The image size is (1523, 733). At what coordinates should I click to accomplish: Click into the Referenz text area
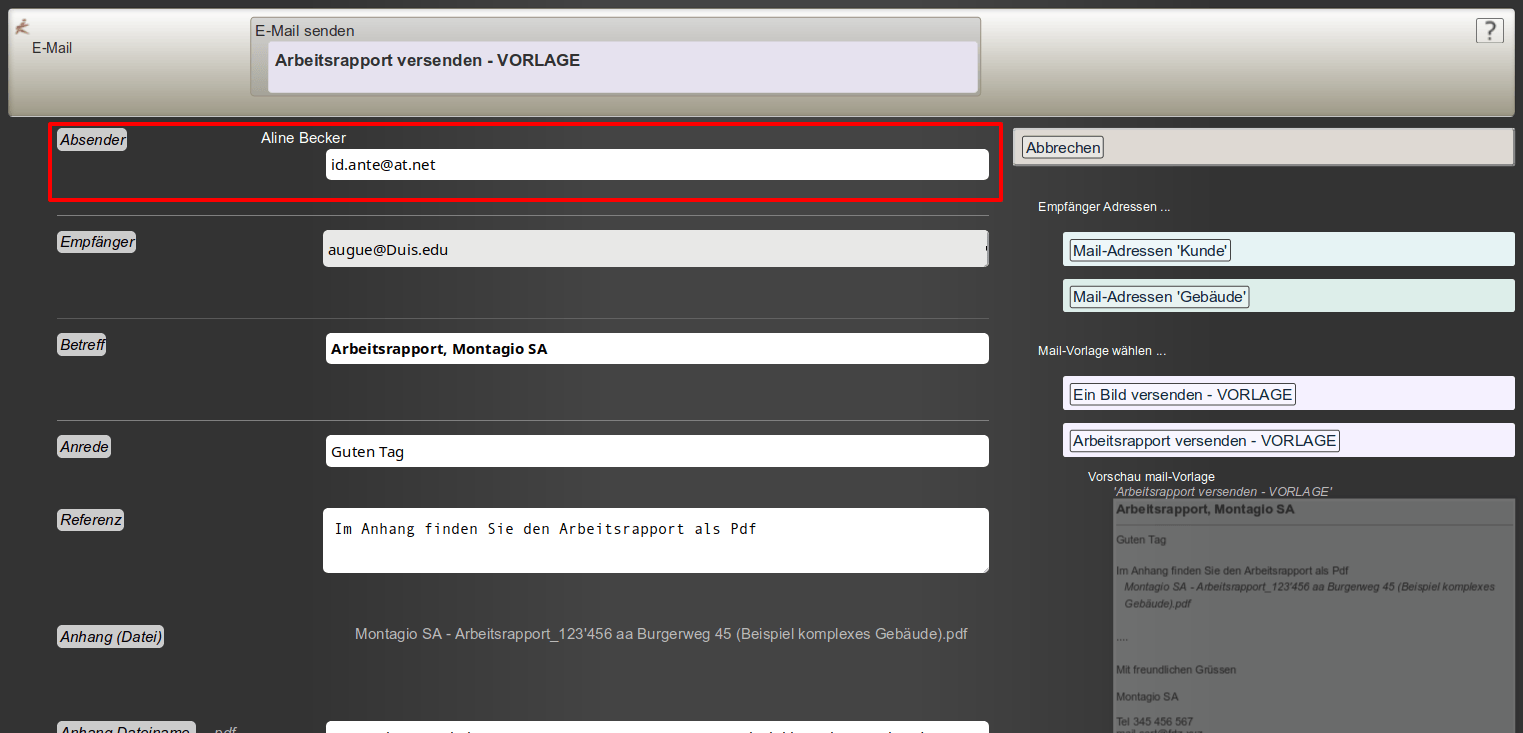tap(655, 541)
